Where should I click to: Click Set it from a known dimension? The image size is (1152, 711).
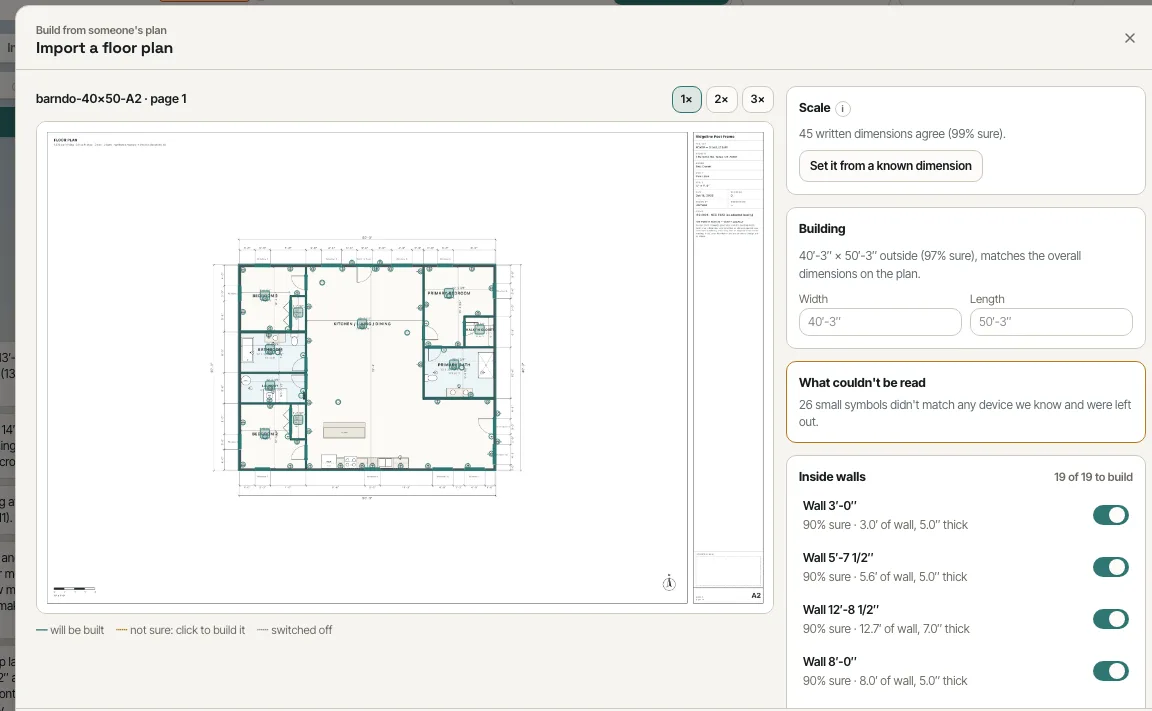point(890,166)
